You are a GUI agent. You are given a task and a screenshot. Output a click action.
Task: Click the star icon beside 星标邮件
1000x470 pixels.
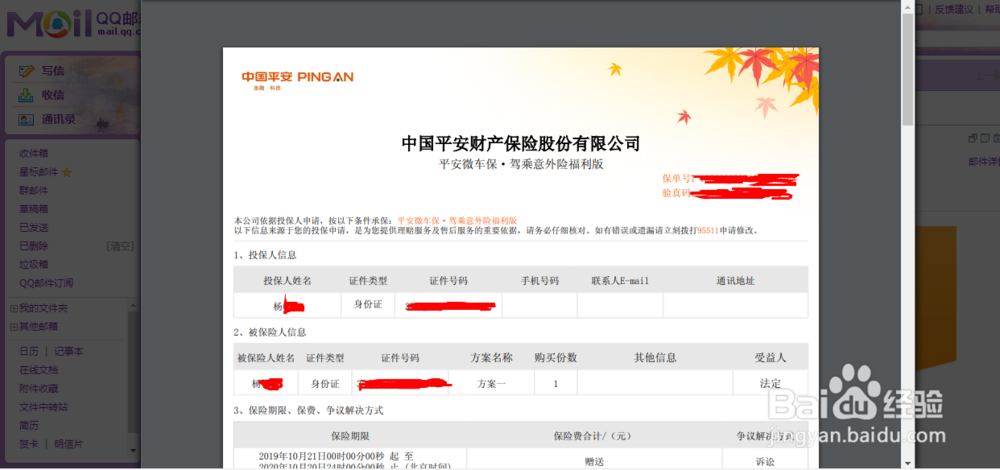[67, 172]
